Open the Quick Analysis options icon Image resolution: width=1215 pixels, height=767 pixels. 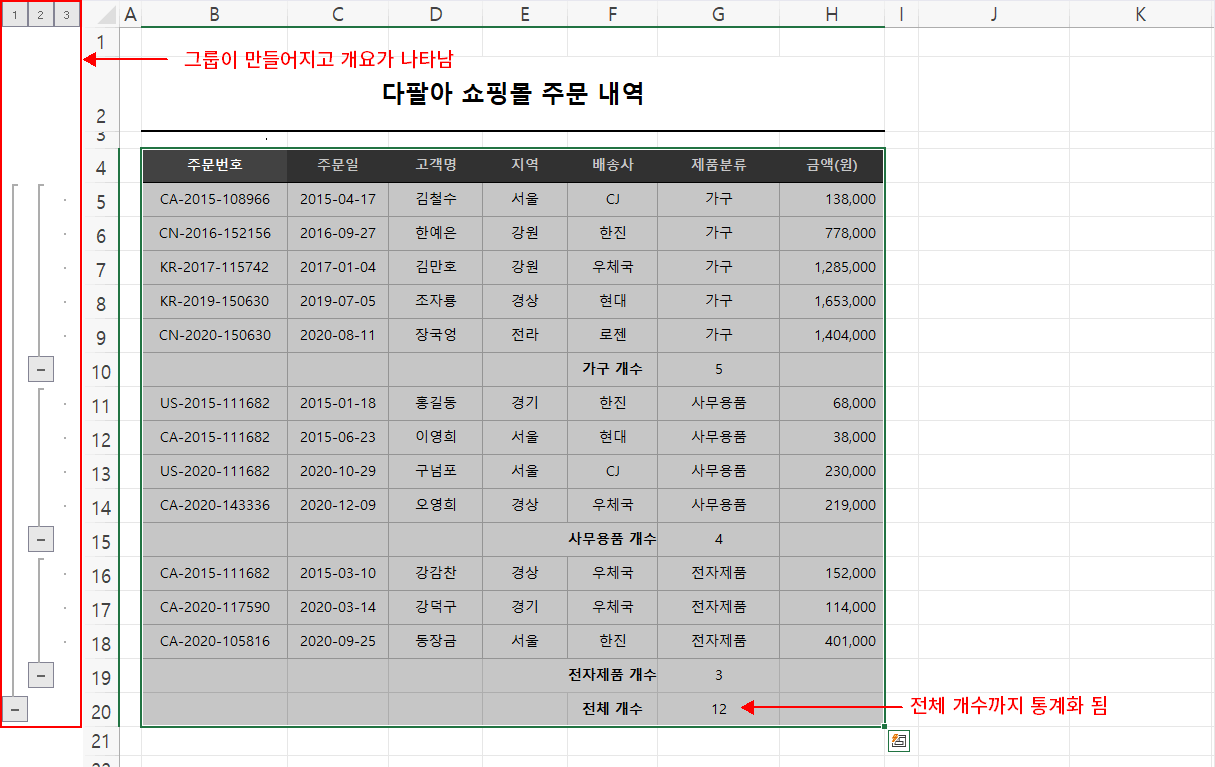tap(899, 740)
